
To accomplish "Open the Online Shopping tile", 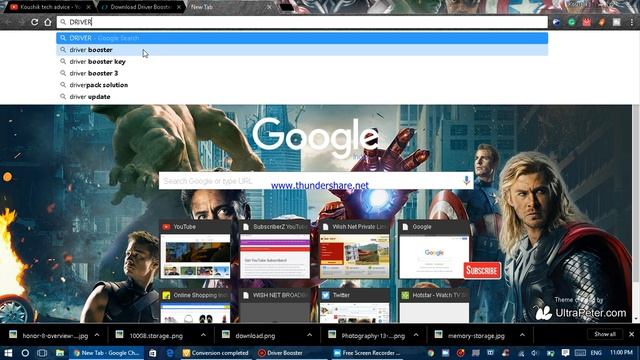I will click(x=195, y=306).
